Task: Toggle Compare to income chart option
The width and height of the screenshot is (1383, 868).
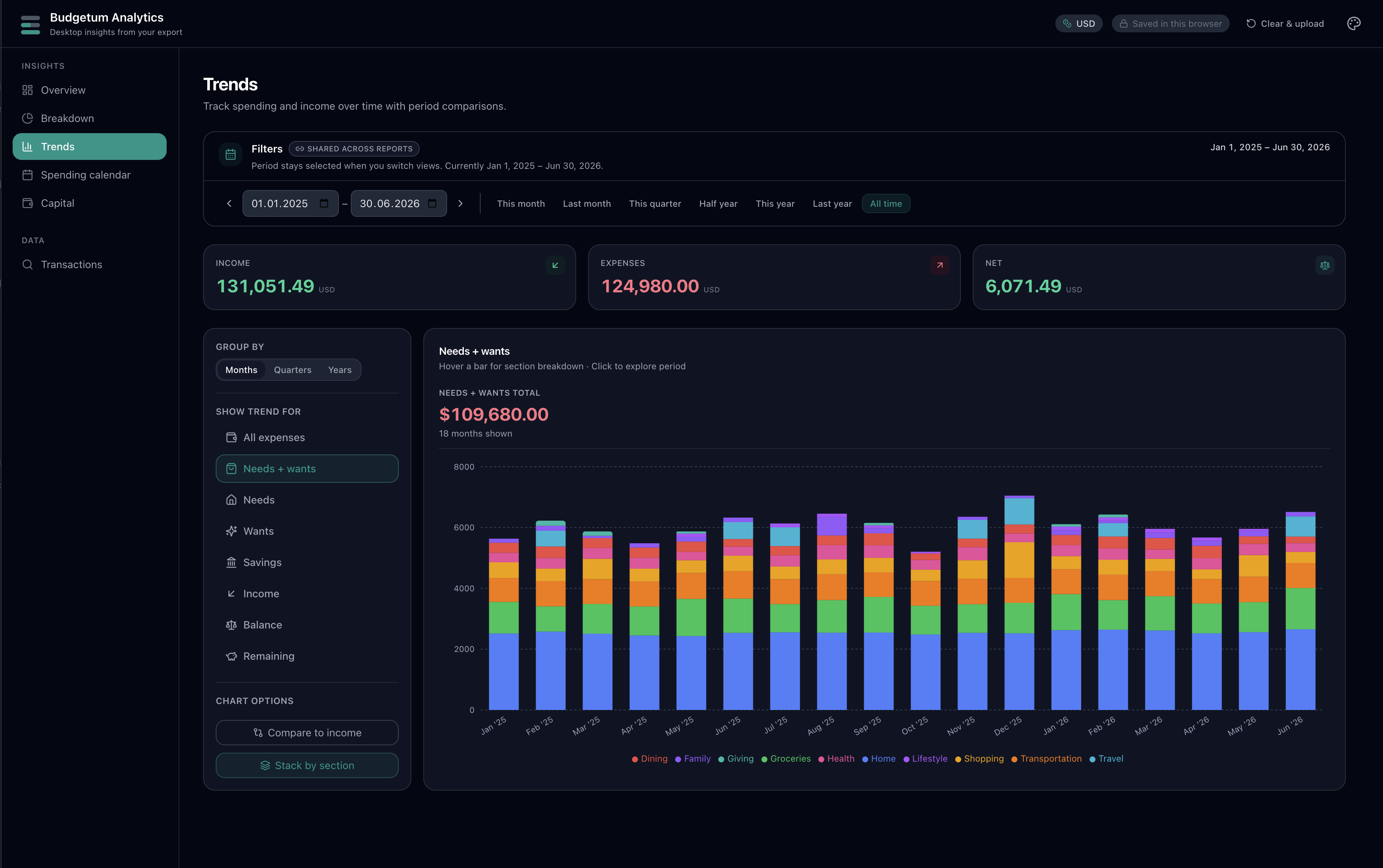Action: [x=307, y=733]
